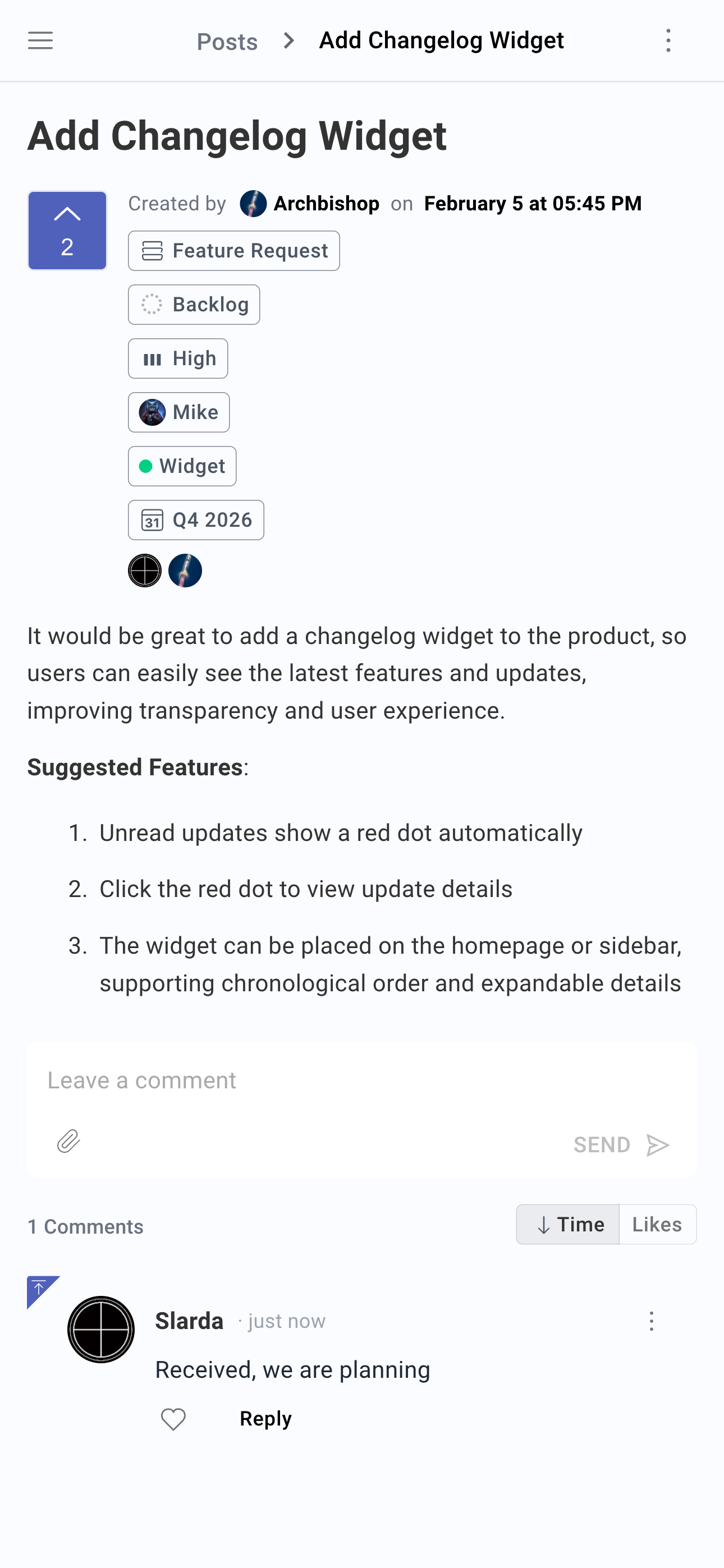Change the Backlog status dropdown
The height and width of the screenshot is (1568, 724).
194,305
